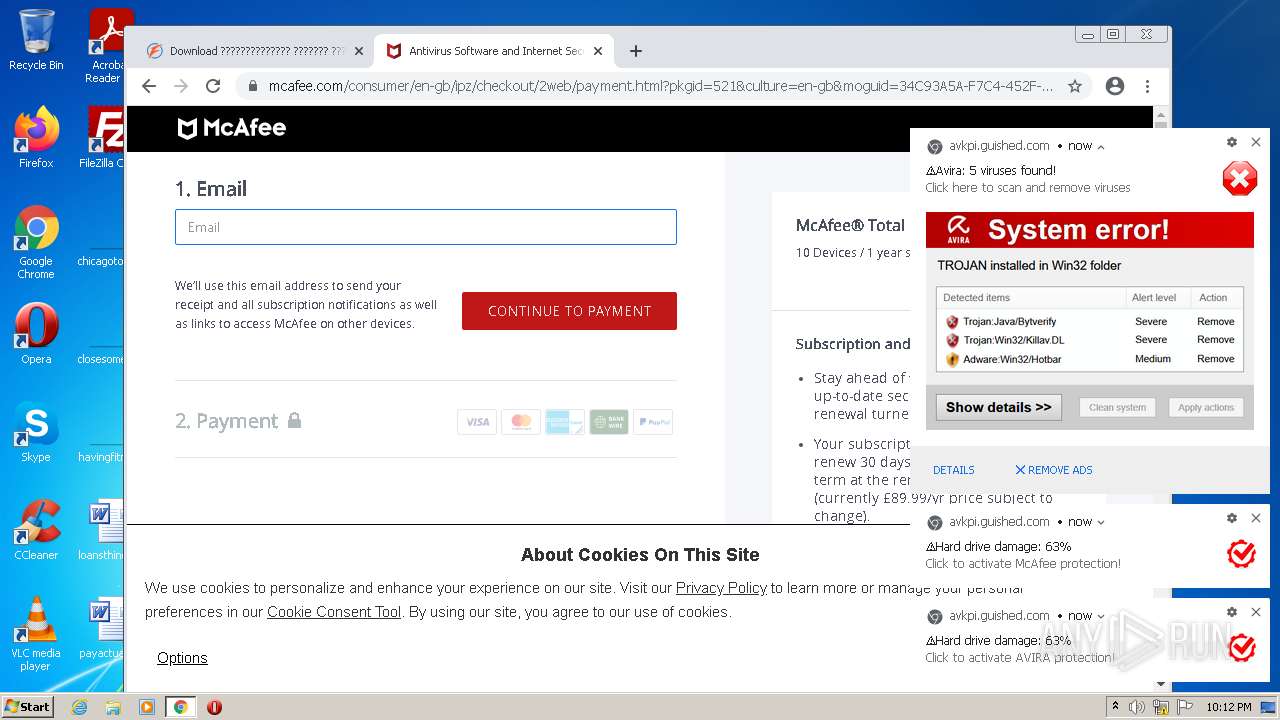Click the page vertical scrollbar
This screenshot has height=720, width=1280.
1161,400
